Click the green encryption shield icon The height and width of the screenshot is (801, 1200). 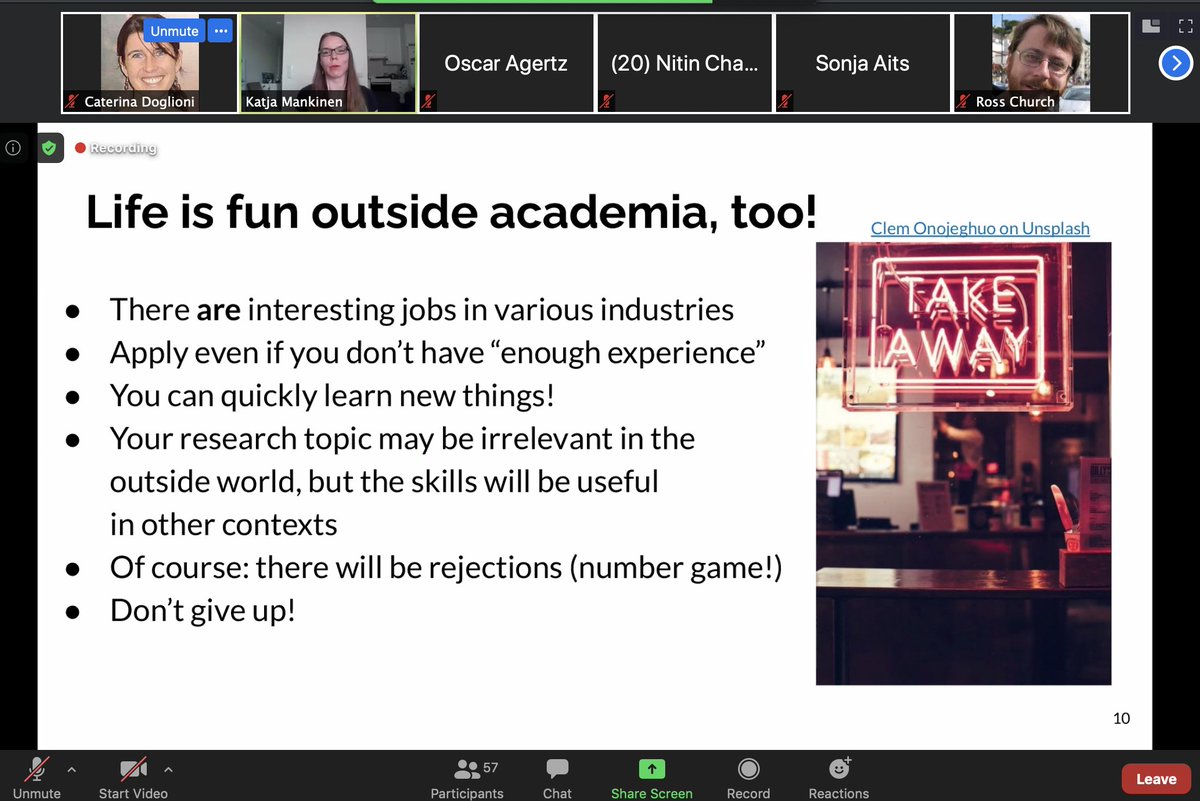[49, 148]
